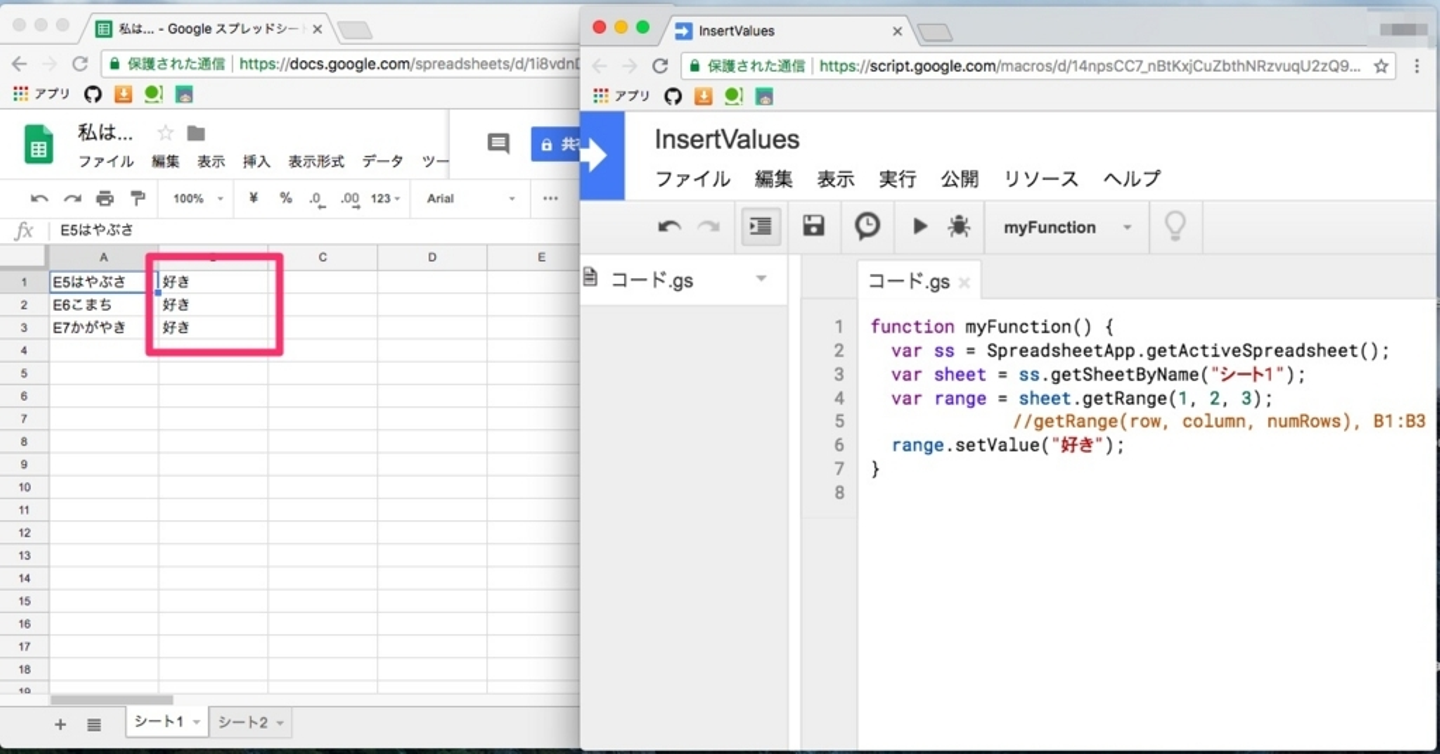Click the add sheet plus button
Image resolution: width=1440 pixels, height=754 pixels.
60,724
